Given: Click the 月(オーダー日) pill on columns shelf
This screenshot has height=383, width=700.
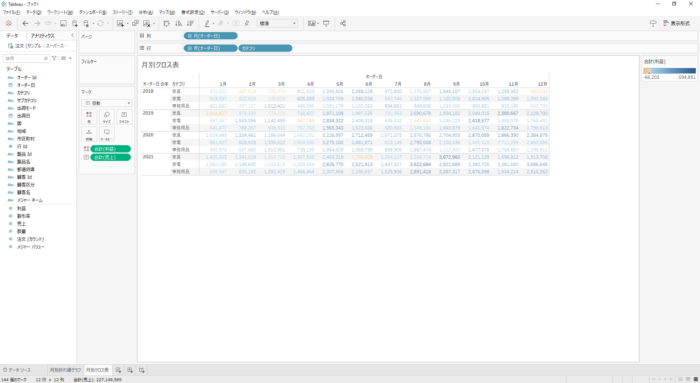Looking at the screenshot, I should coord(211,36).
